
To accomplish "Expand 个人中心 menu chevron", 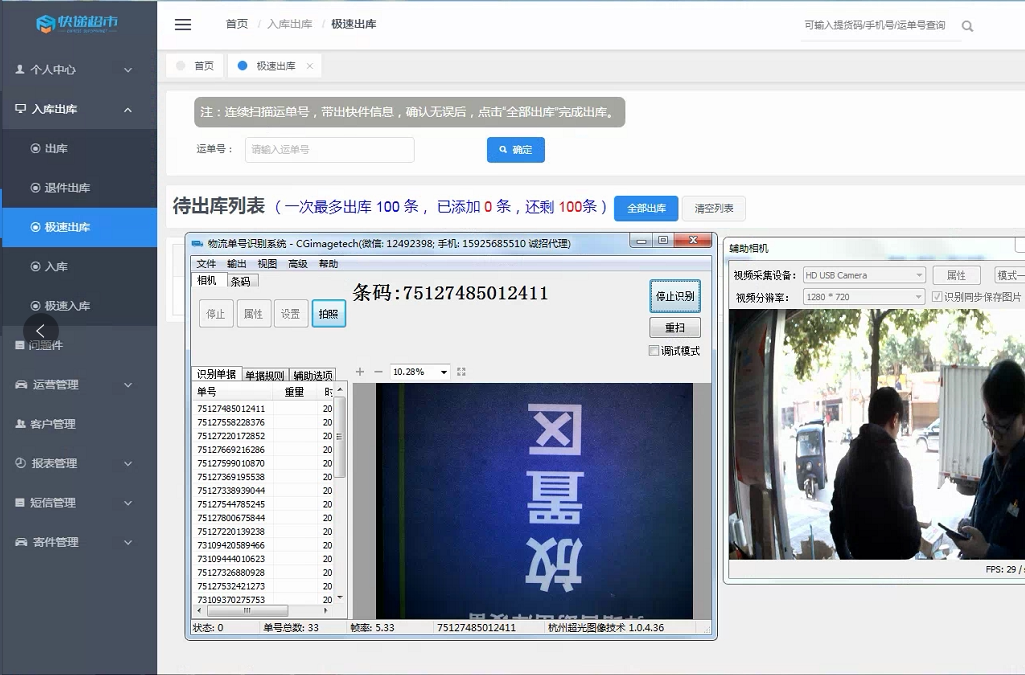I will [128, 70].
